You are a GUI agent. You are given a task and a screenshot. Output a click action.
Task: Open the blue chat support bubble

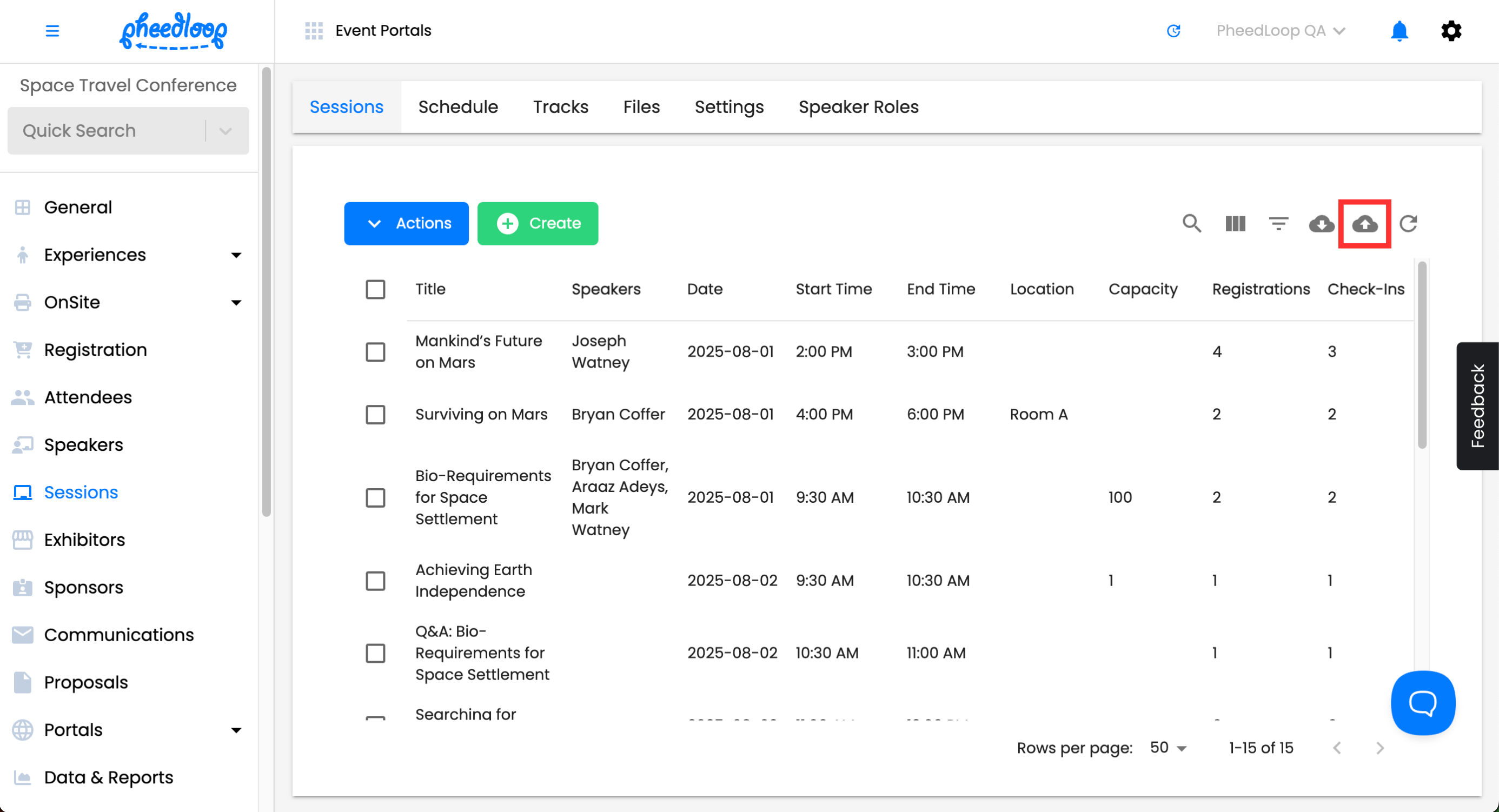(x=1423, y=703)
